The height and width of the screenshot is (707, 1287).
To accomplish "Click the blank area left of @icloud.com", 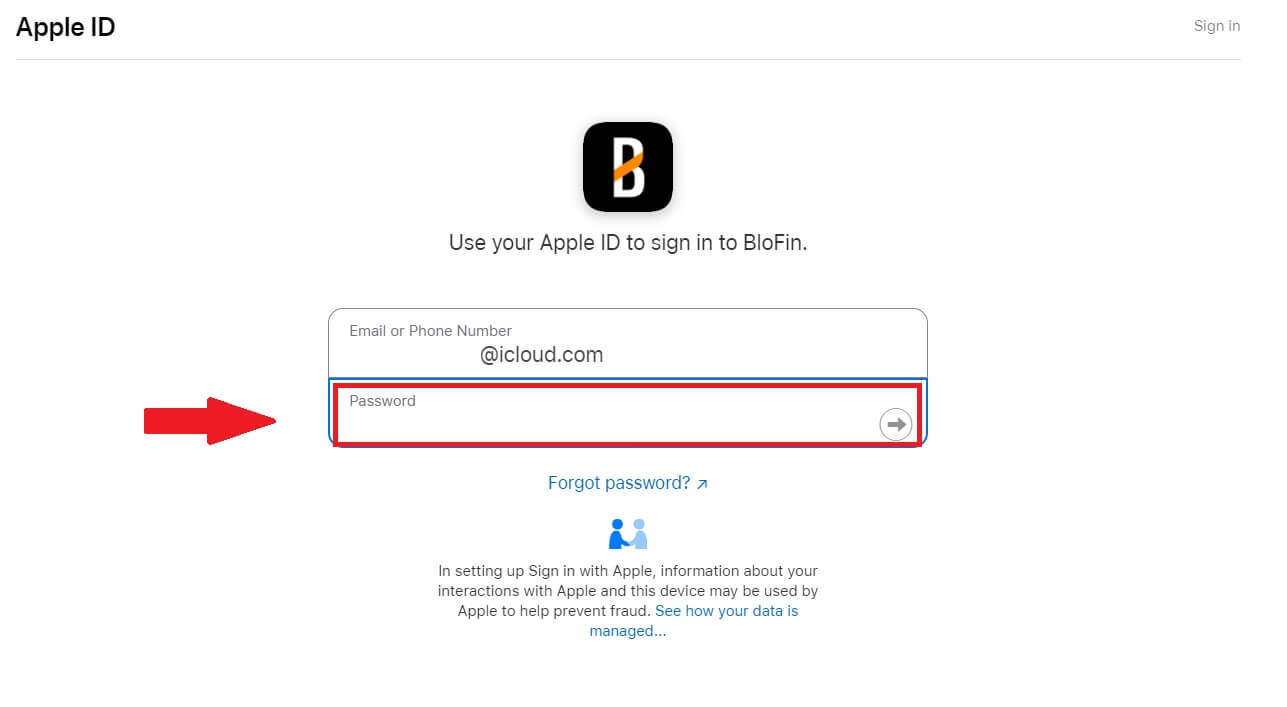I will 413,356.
